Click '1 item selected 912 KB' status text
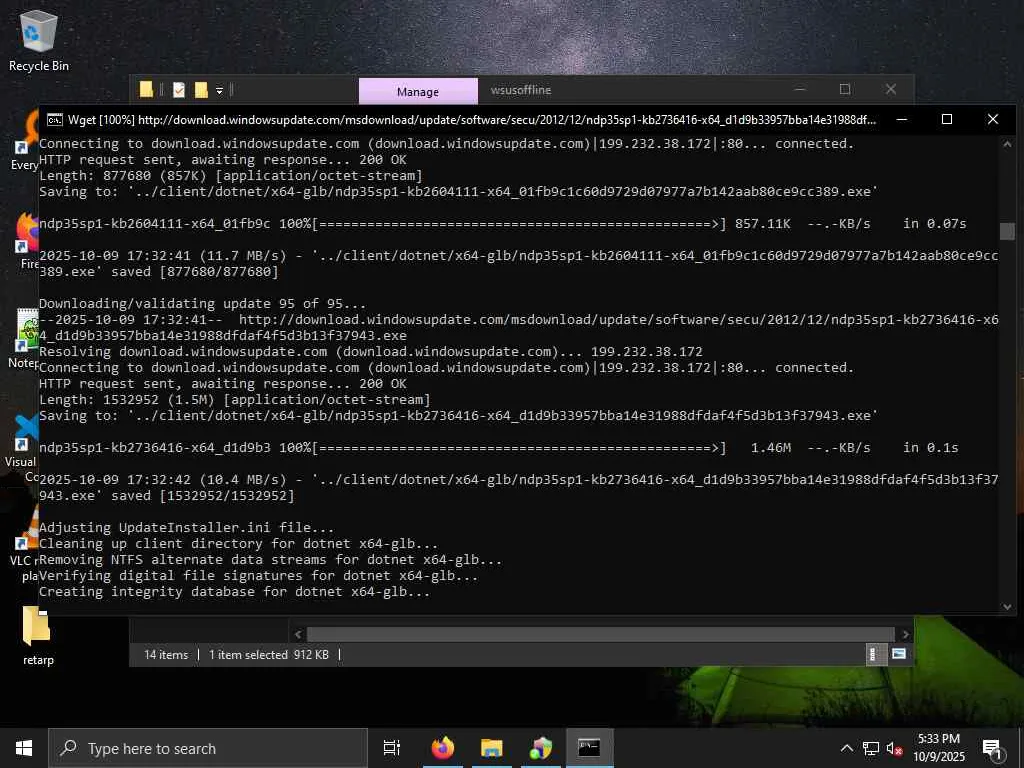The height and width of the screenshot is (768, 1024). (x=269, y=654)
